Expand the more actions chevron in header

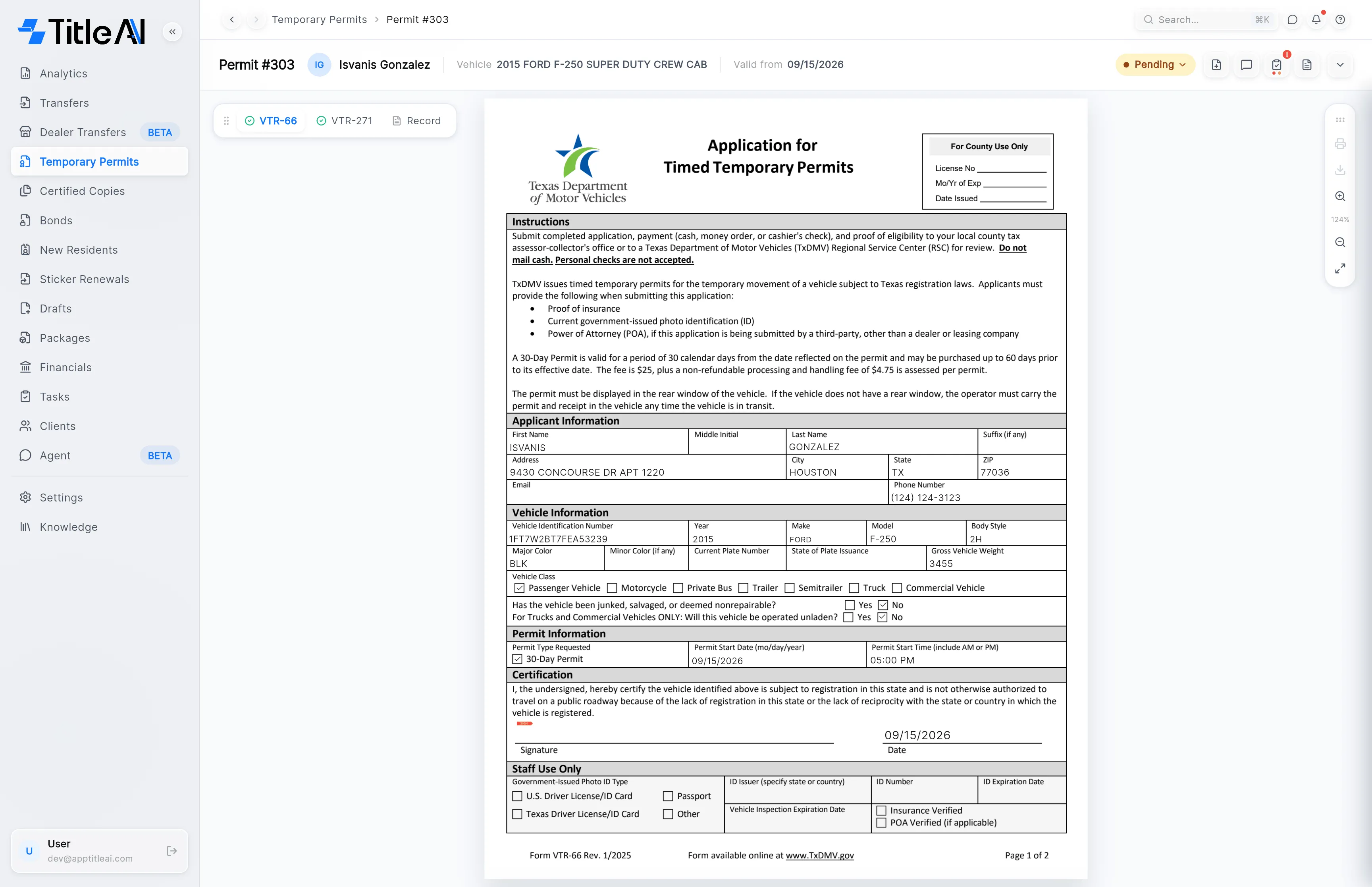(x=1340, y=64)
